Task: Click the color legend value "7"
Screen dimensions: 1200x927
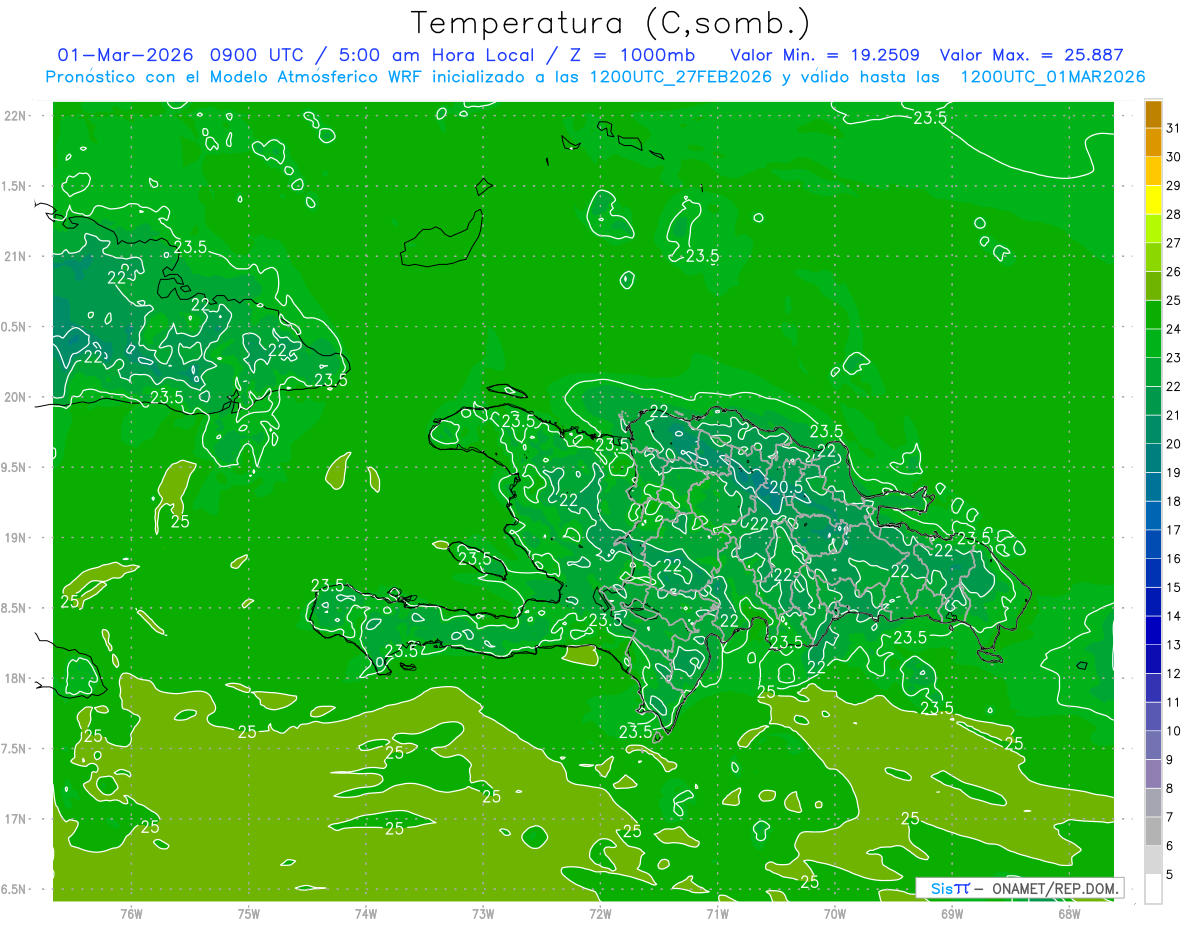Action: (x=1170, y=817)
